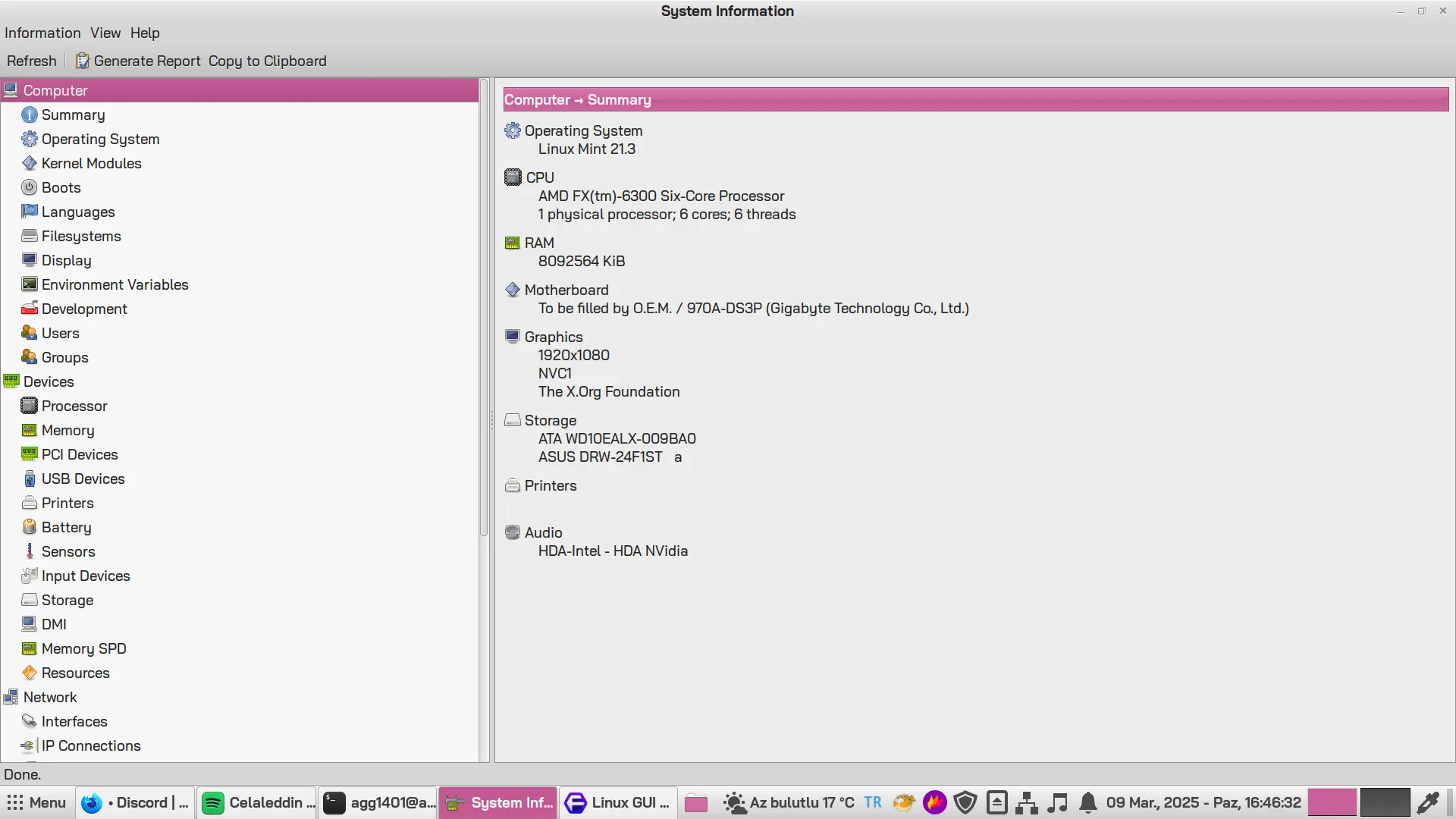Click the notification bell in system tray
Viewport: 1456px width, 819px height.
(1088, 802)
